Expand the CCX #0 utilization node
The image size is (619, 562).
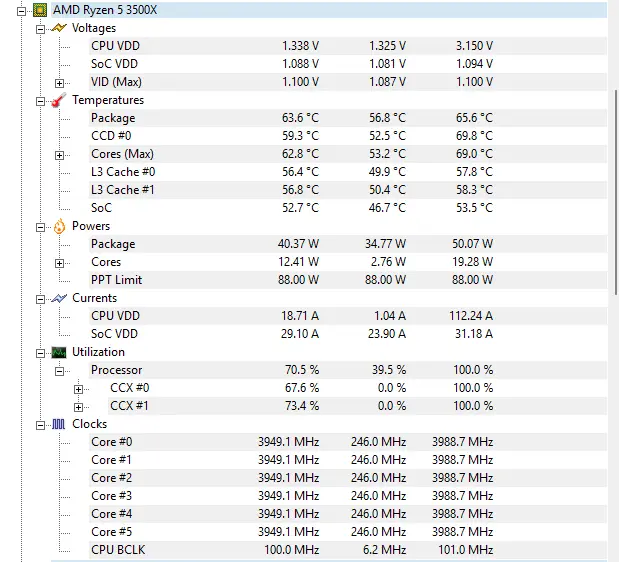(78, 390)
